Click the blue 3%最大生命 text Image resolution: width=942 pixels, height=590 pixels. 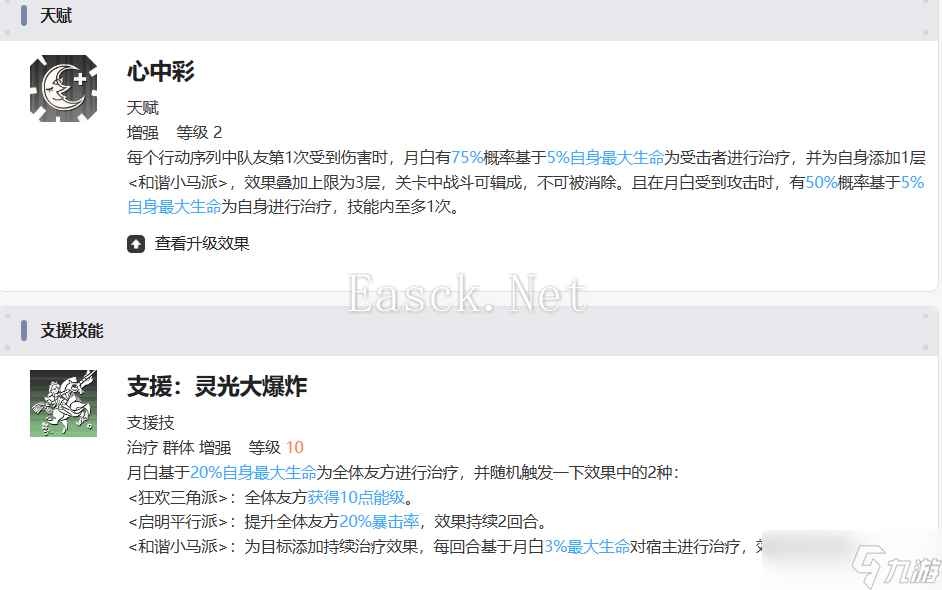586,547
